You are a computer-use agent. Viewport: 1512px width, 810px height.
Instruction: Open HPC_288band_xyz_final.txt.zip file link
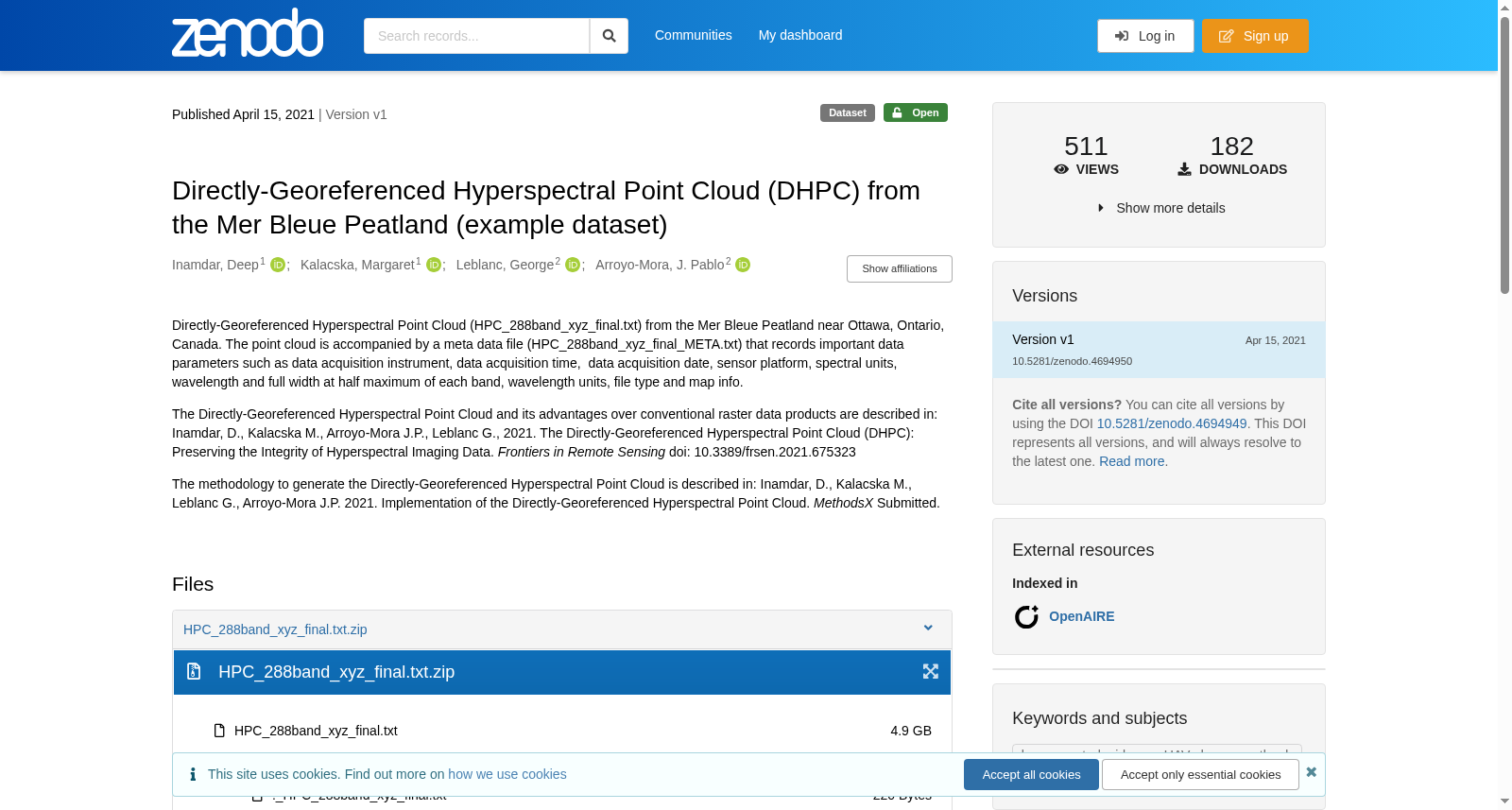coord(275,629)
